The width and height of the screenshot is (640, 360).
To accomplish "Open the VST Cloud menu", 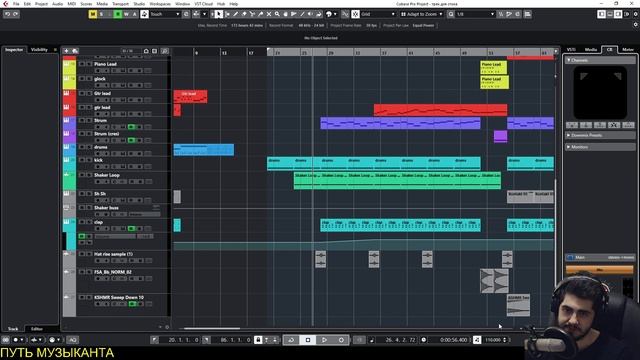I will click(203, 4).
